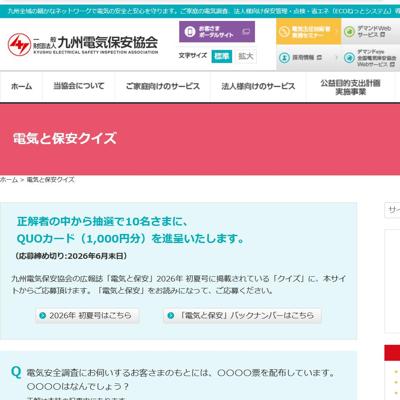Click the phone icon on the portal button
This screenshot has width=400, height=400.
click(x=190, y=32)
